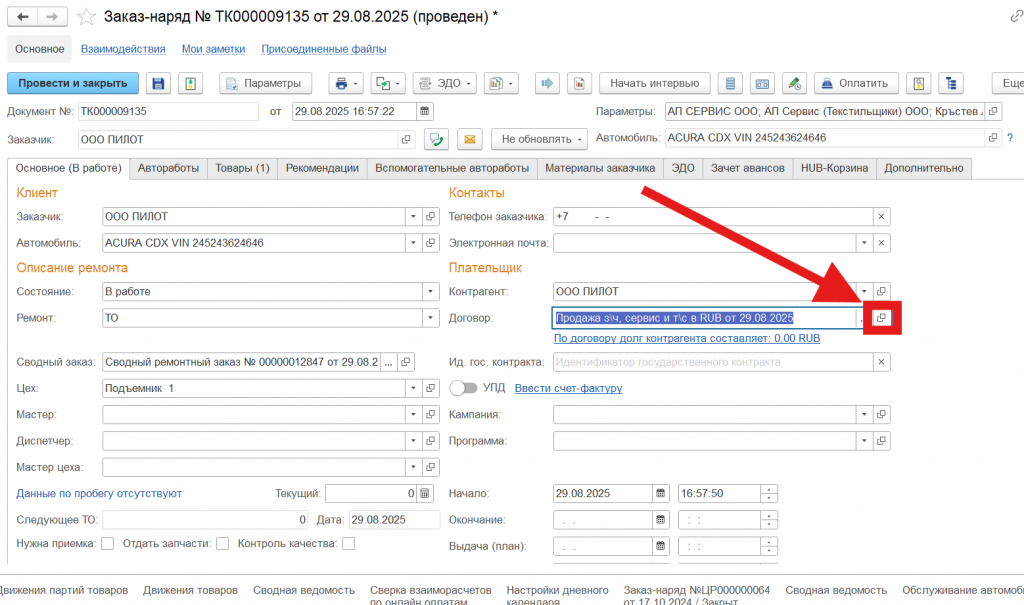Screen dimensions: 1024x605
Task: Open the contract card via Договор open icon
Action: point(881,318)
